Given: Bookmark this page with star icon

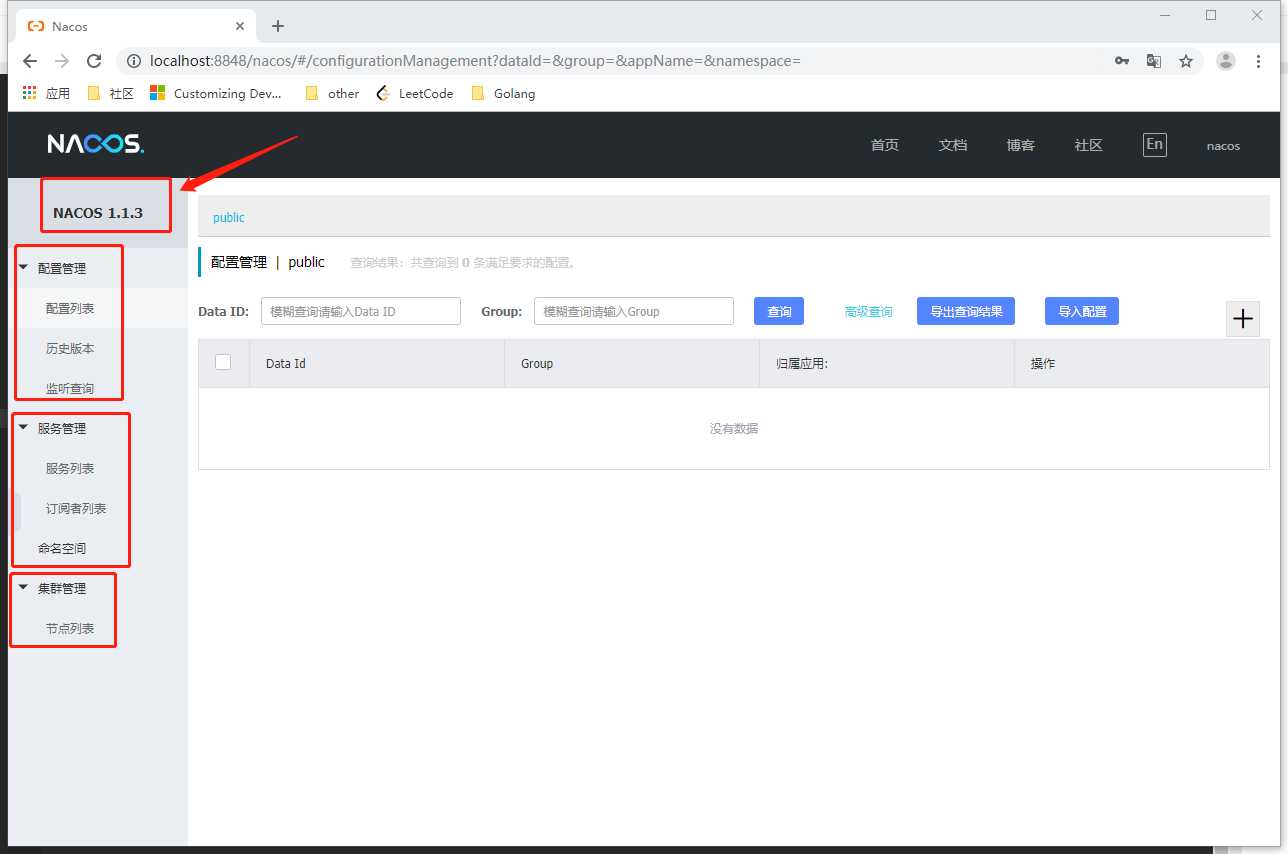Looking at the screenshot, I should (1186, 61).
